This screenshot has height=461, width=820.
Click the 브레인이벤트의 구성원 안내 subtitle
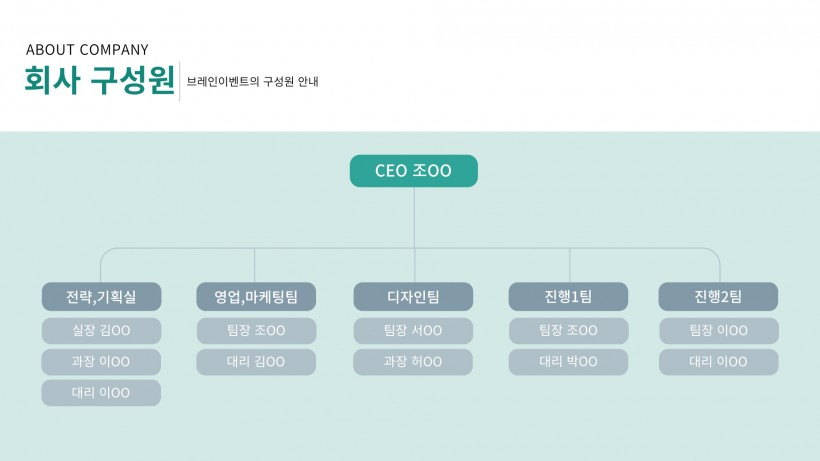[253, 82]
